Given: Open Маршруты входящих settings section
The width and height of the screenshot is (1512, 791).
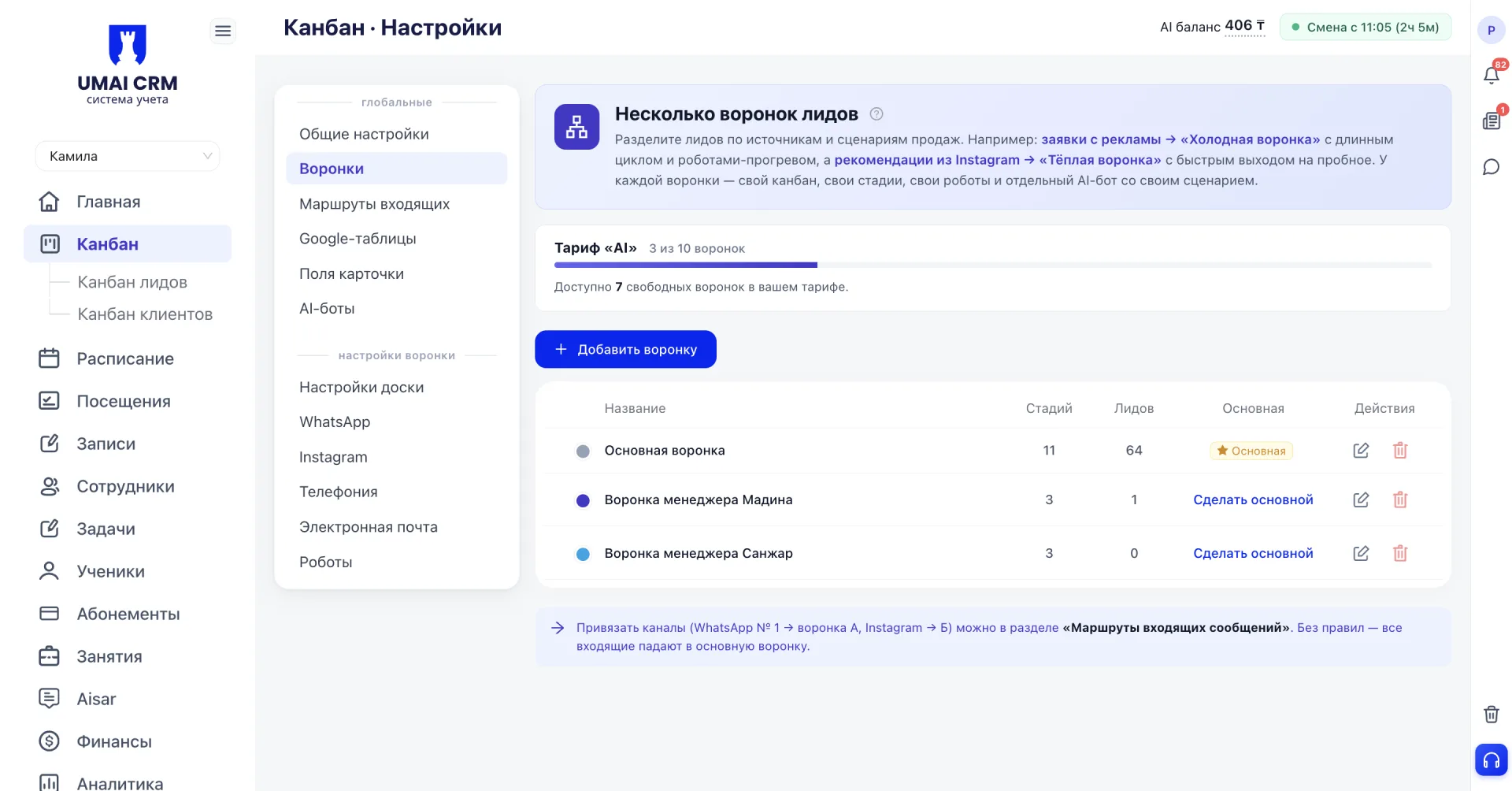Looking at the screenshot, I should pos(396,204).
